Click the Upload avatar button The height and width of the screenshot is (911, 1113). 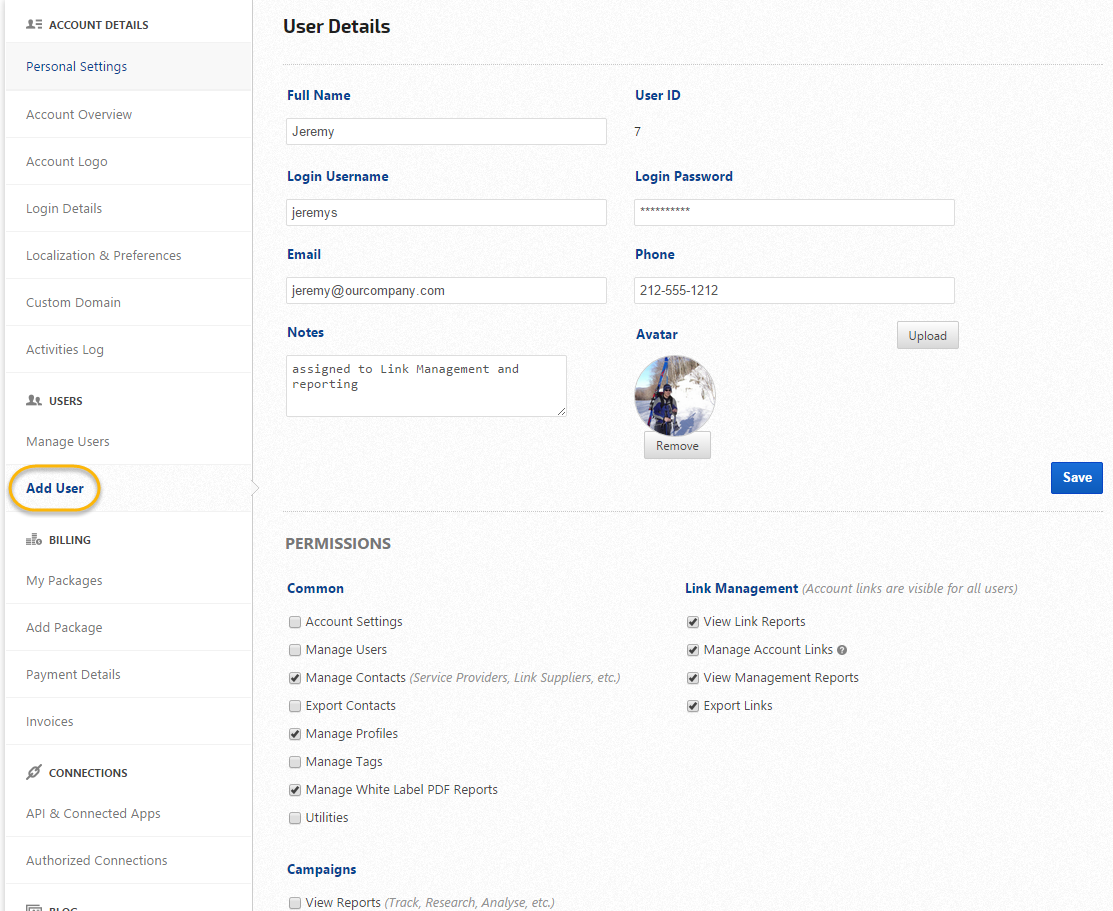pos(927,336)
